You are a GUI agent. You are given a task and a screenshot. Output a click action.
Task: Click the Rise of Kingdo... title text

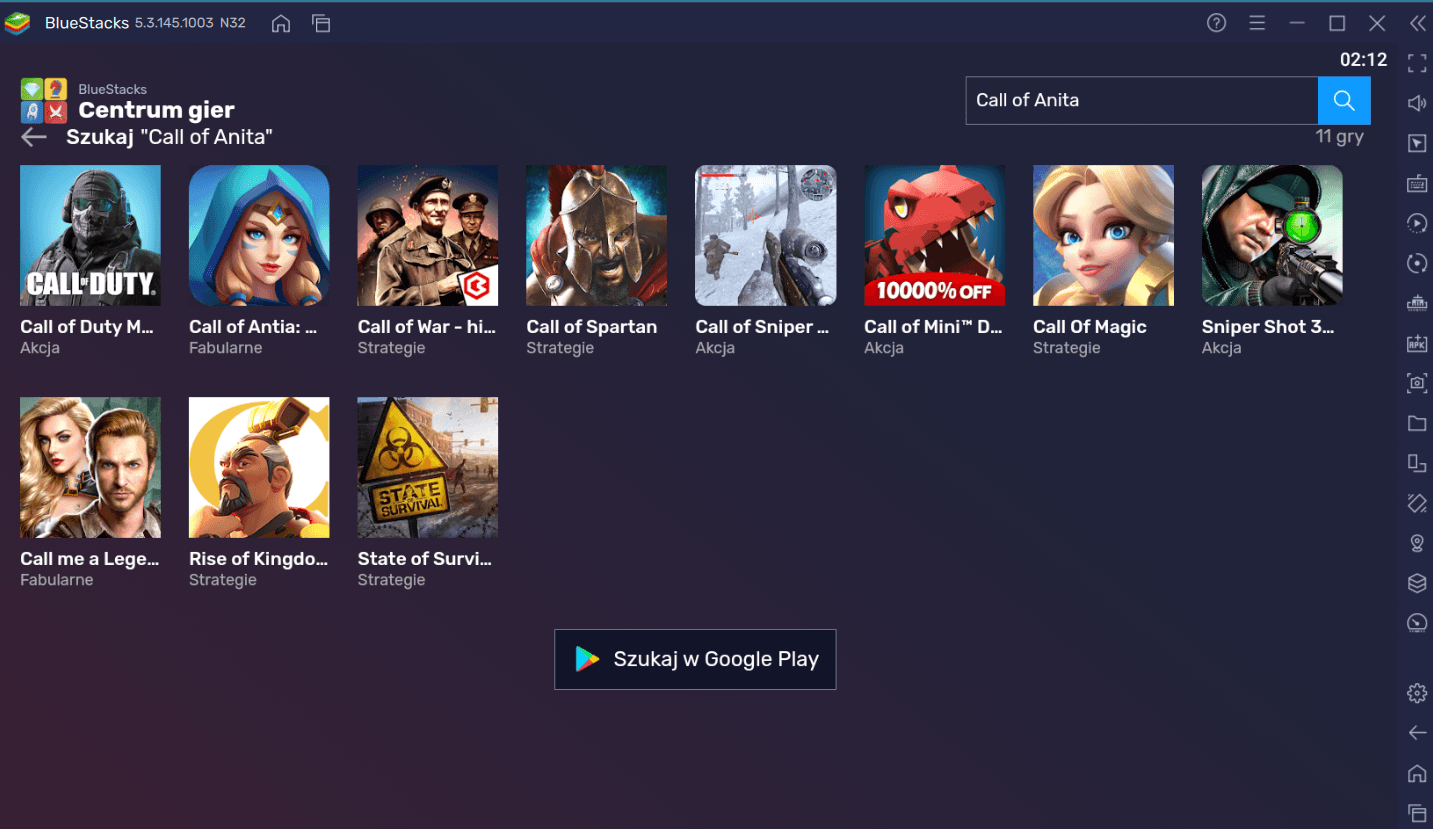tap(259, 559)
